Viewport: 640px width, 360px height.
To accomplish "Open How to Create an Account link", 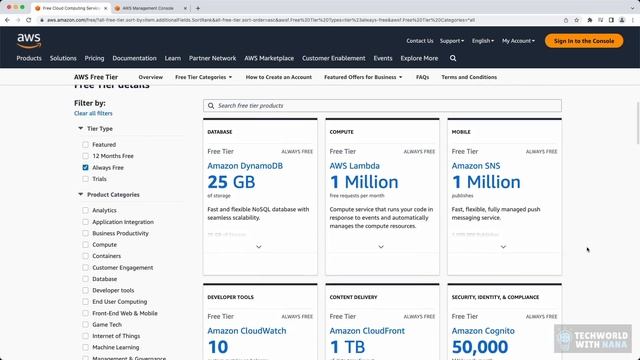I will click(279, 77).
